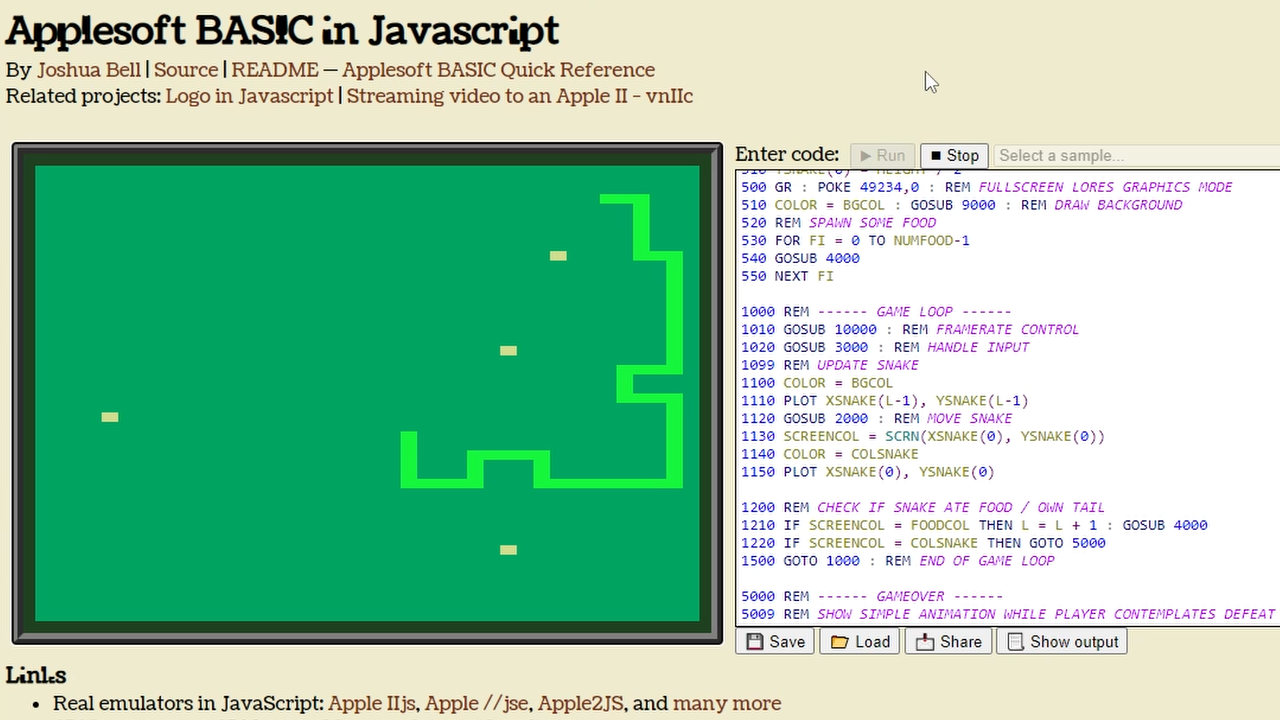Stop the running program

pyautogui.click(x=954, y=155)
